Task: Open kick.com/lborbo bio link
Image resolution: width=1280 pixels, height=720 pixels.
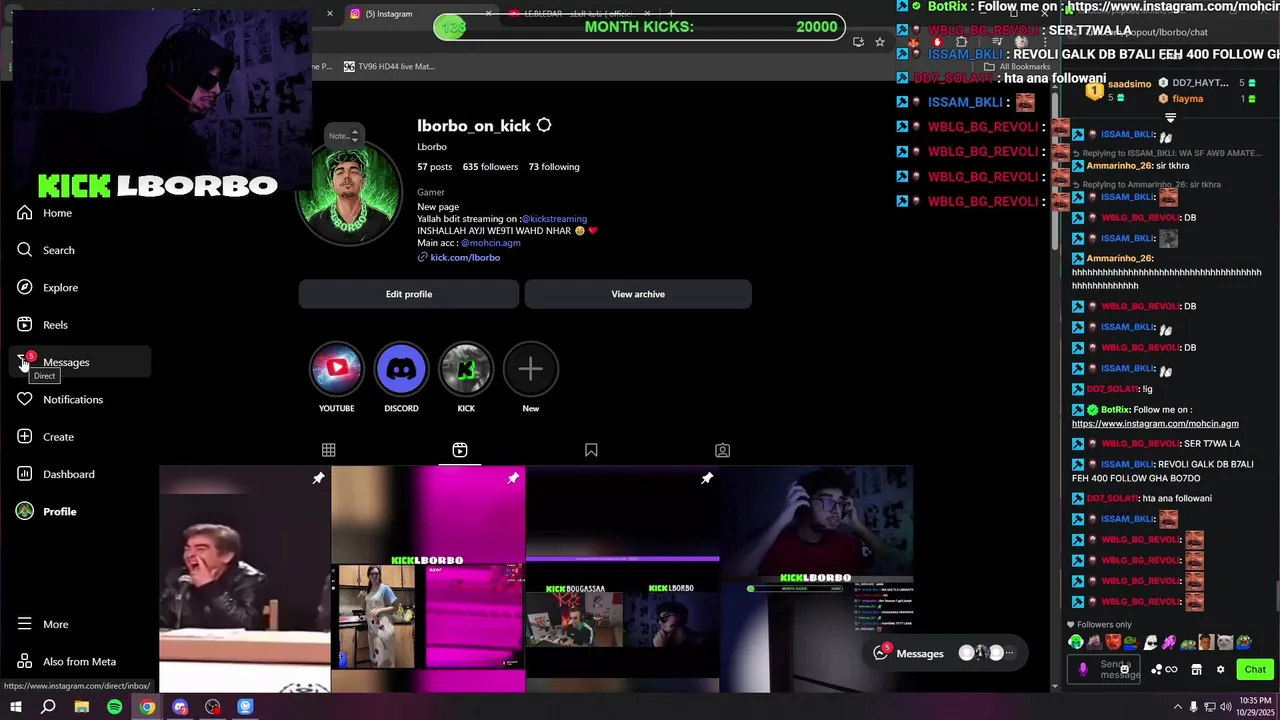Action: point(464,257)
